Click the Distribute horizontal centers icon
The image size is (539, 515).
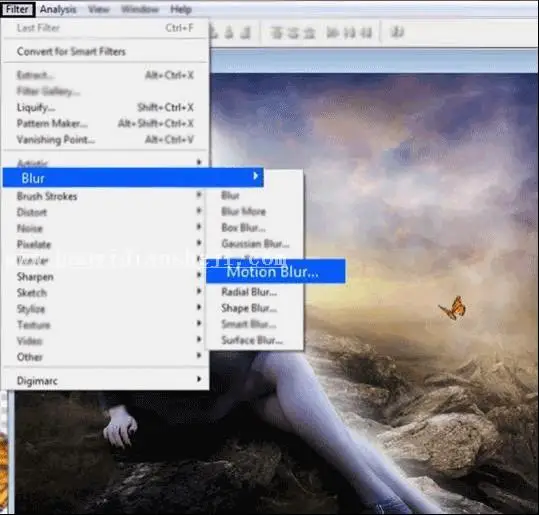tap(349, 33)
